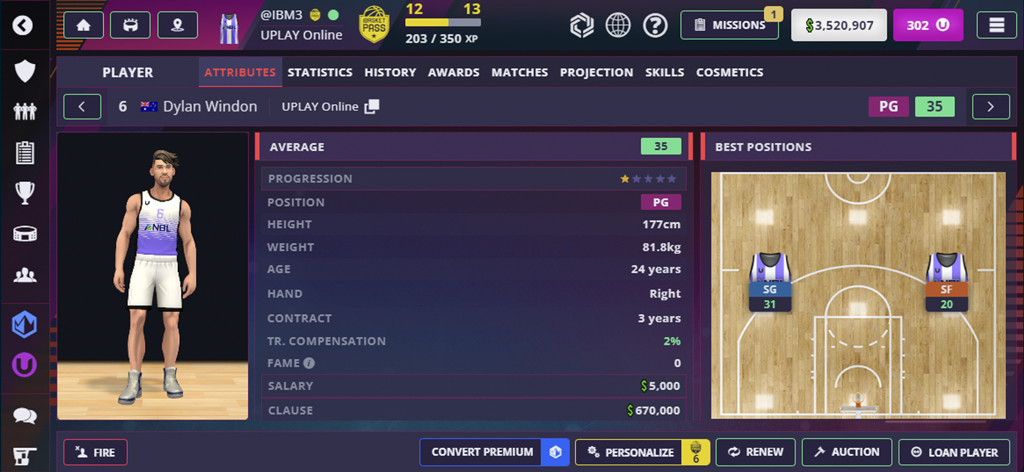Image resolution: width=1024 pixels, height=472 pixels.
Task: Open the trophy competitions icon in sidebar
Action: 25,193
